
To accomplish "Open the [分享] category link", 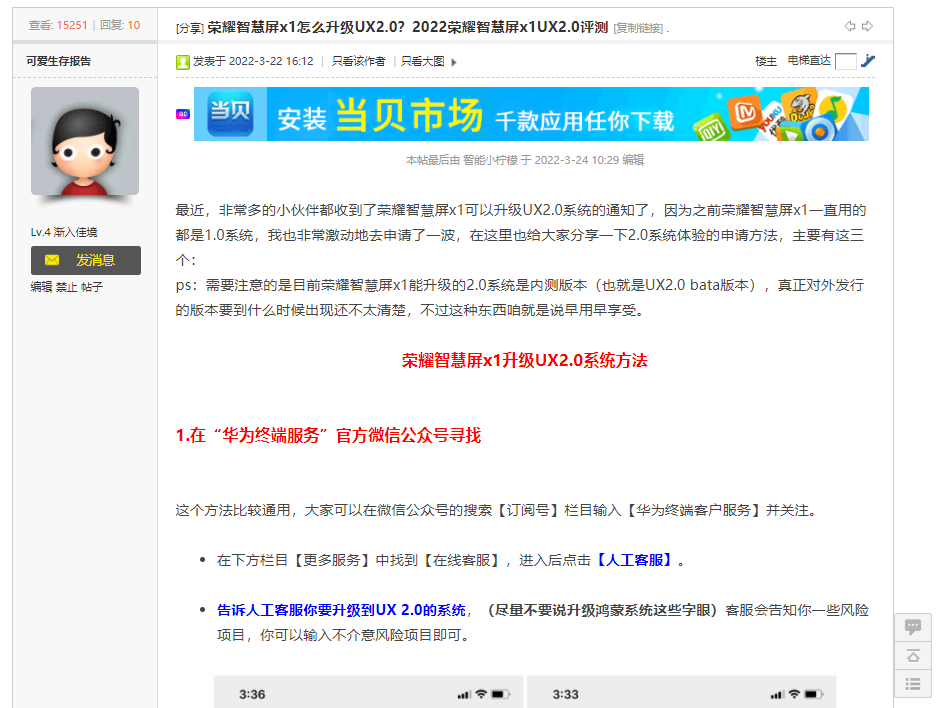I will (x=189, y=28).
